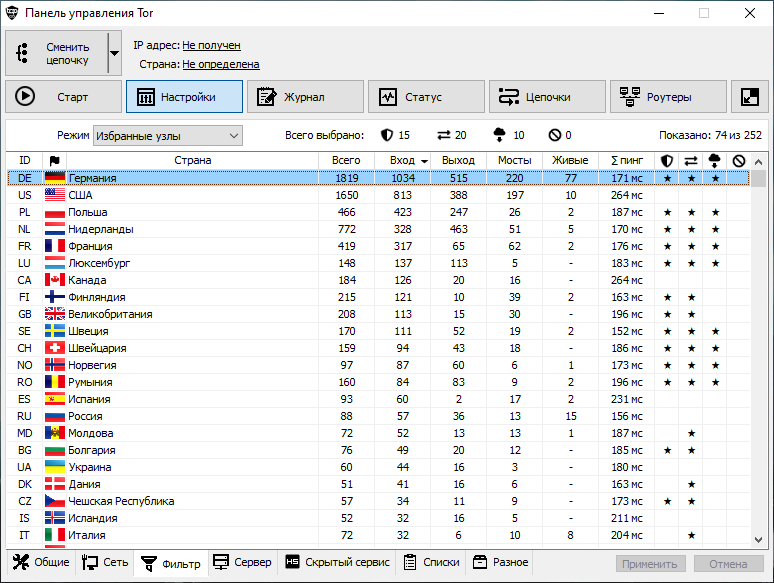Click the 'Отмена' button
This screenshot has height=583, width=774.
(729, 564)
